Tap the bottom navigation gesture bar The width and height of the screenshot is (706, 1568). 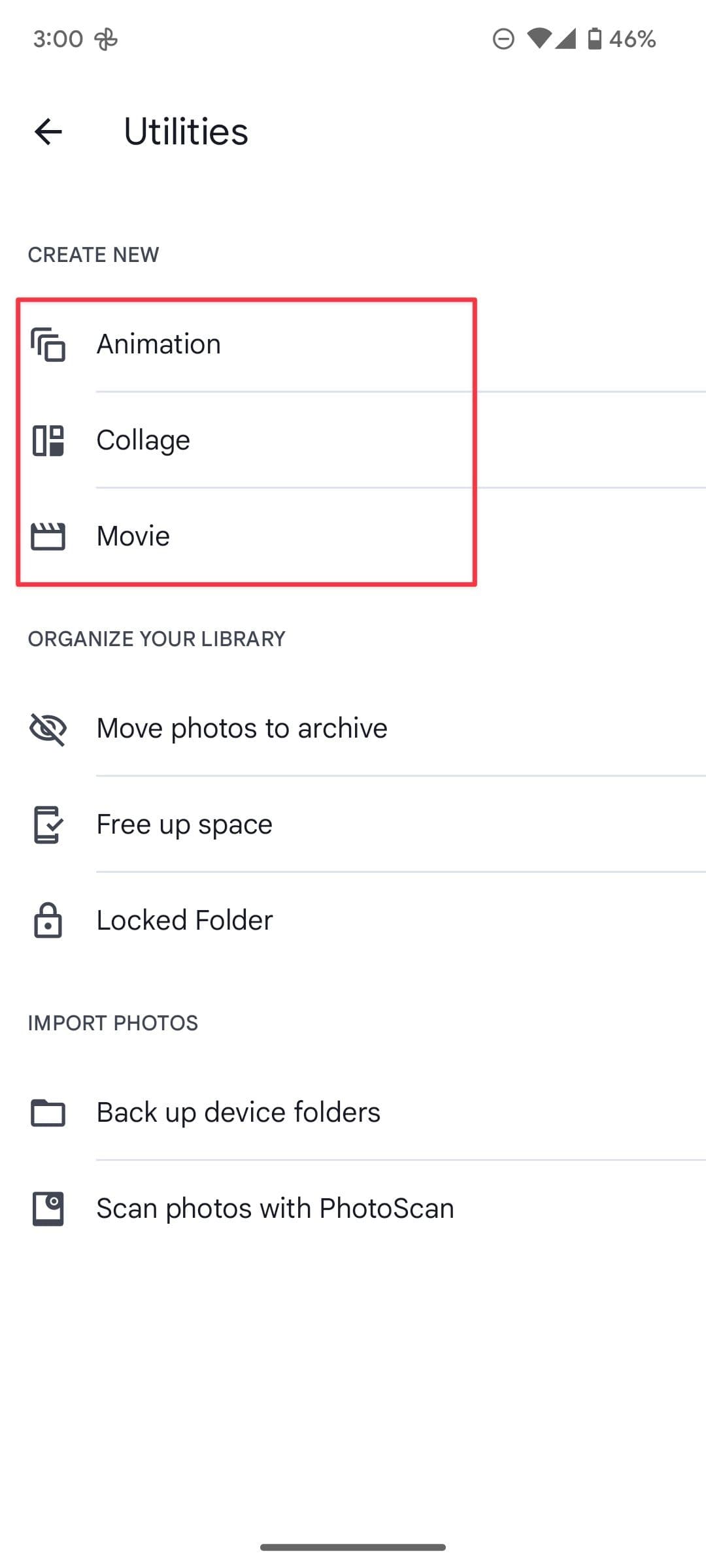[353, 1547]
